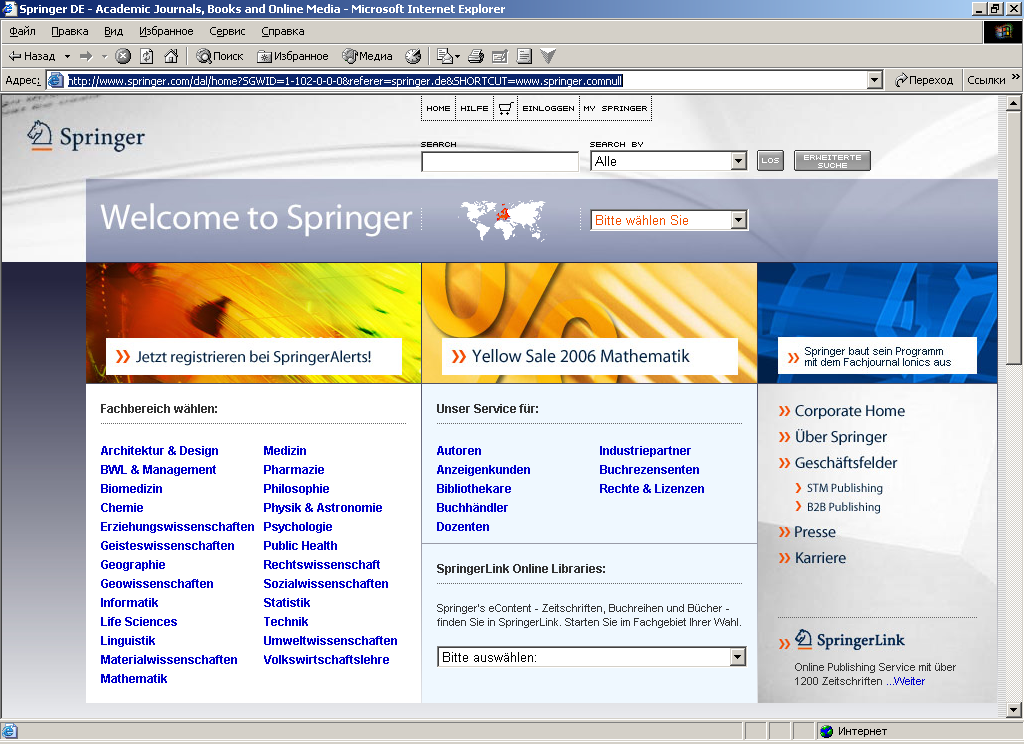The image size is (1024, 744).
Task: Click the vertical scrollbar thumb
Action: click(x=1014, y=237)
